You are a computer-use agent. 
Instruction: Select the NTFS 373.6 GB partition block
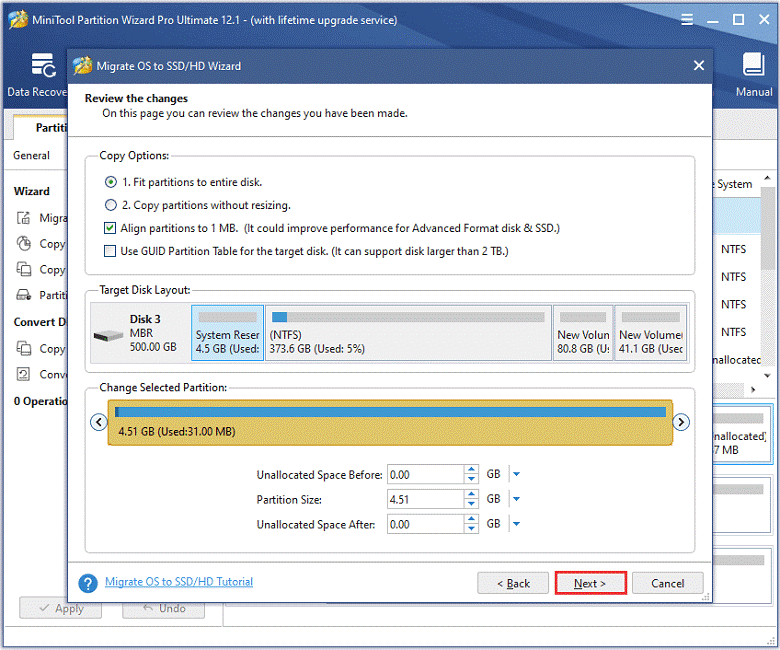[x=408, y=333]
